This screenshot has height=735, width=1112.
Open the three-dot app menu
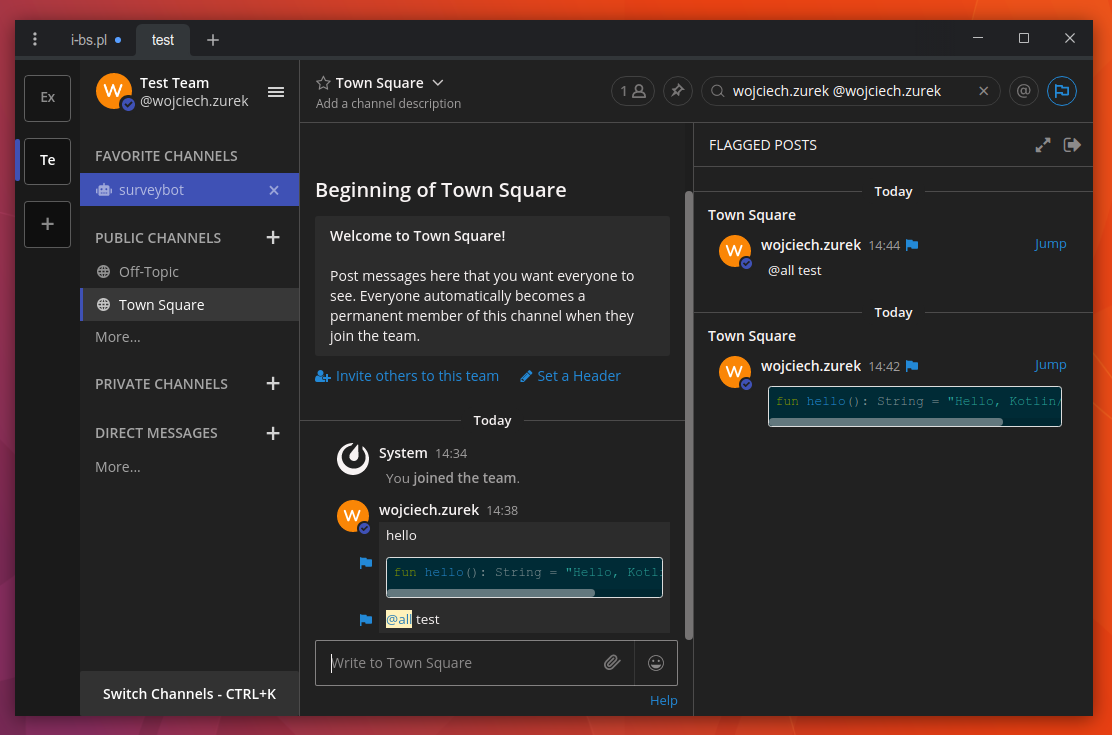pos(35,40)
